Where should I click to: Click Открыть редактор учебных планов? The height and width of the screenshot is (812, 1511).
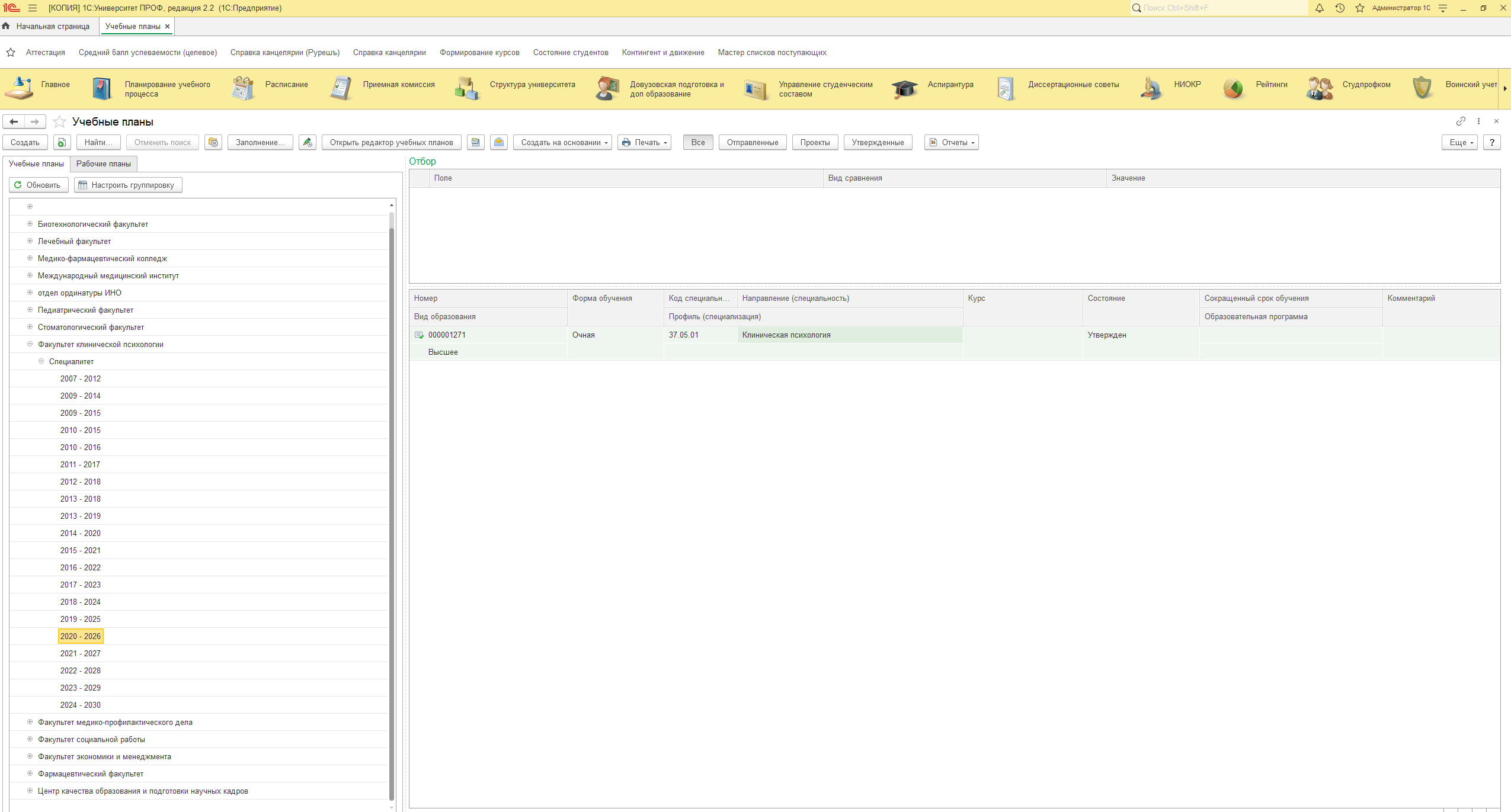click(391, 142)
